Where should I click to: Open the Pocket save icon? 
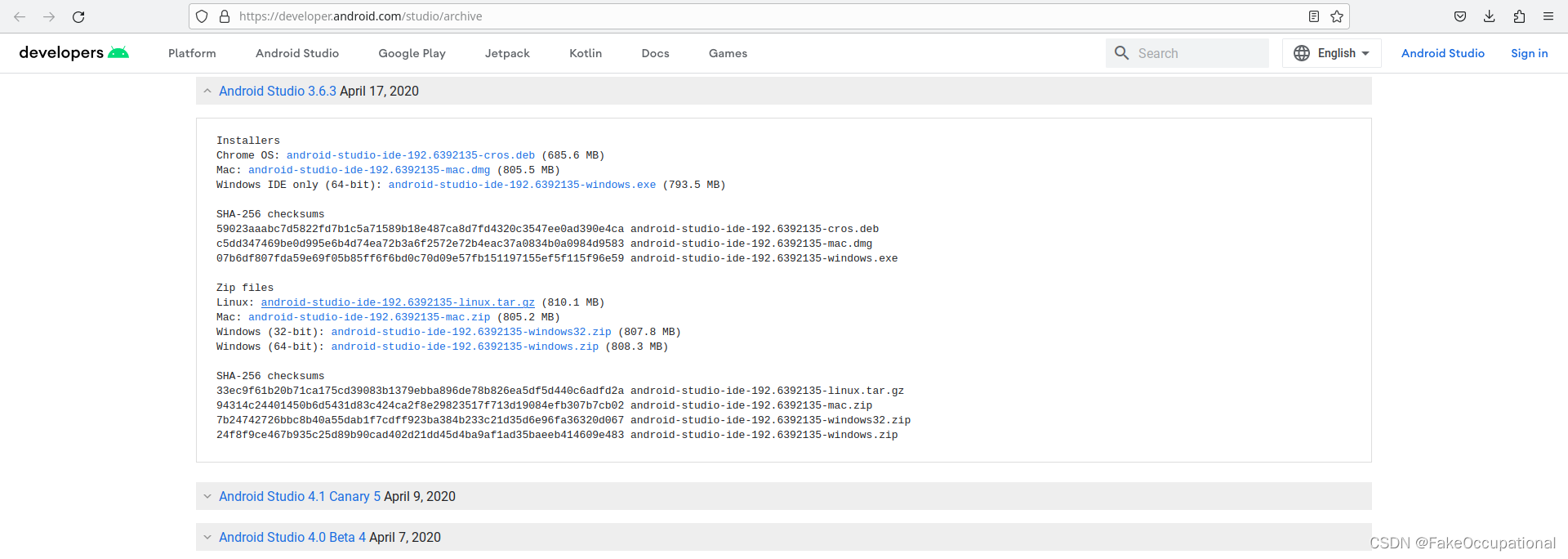click(x=1460, y=16)
